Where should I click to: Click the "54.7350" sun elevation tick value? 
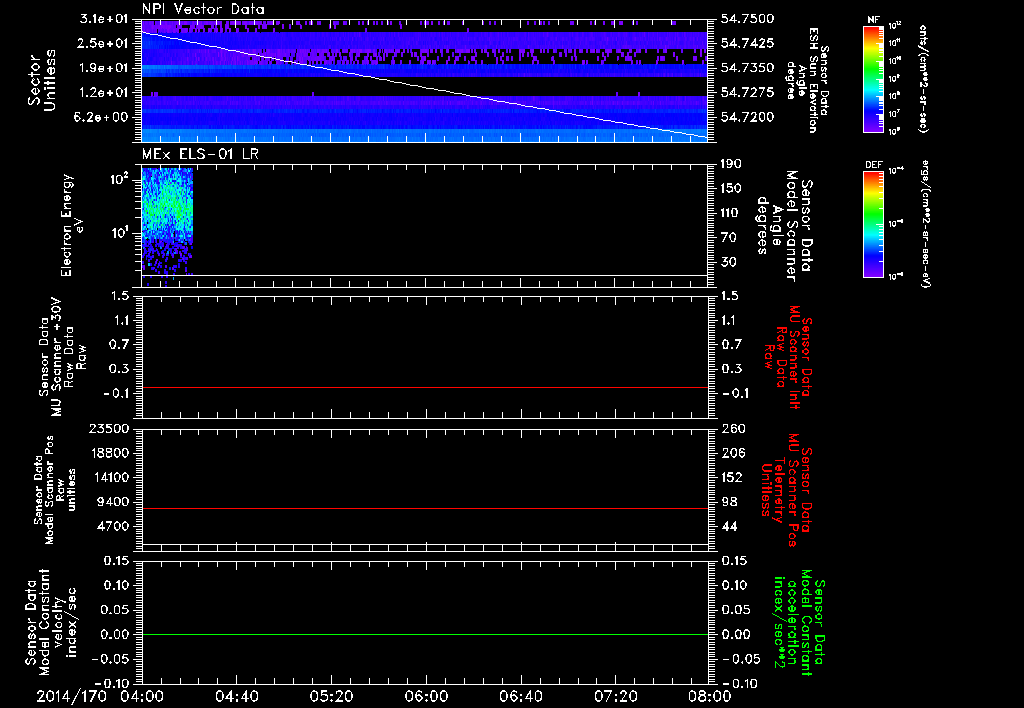click(x=748, y=68)
